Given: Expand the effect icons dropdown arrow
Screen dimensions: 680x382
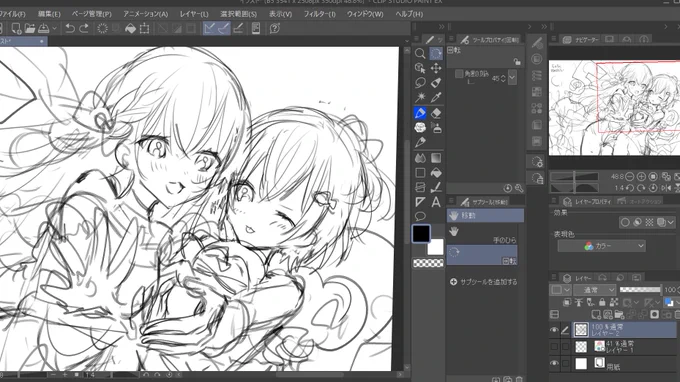Looking at the screenshot, I should click(670, 222).
